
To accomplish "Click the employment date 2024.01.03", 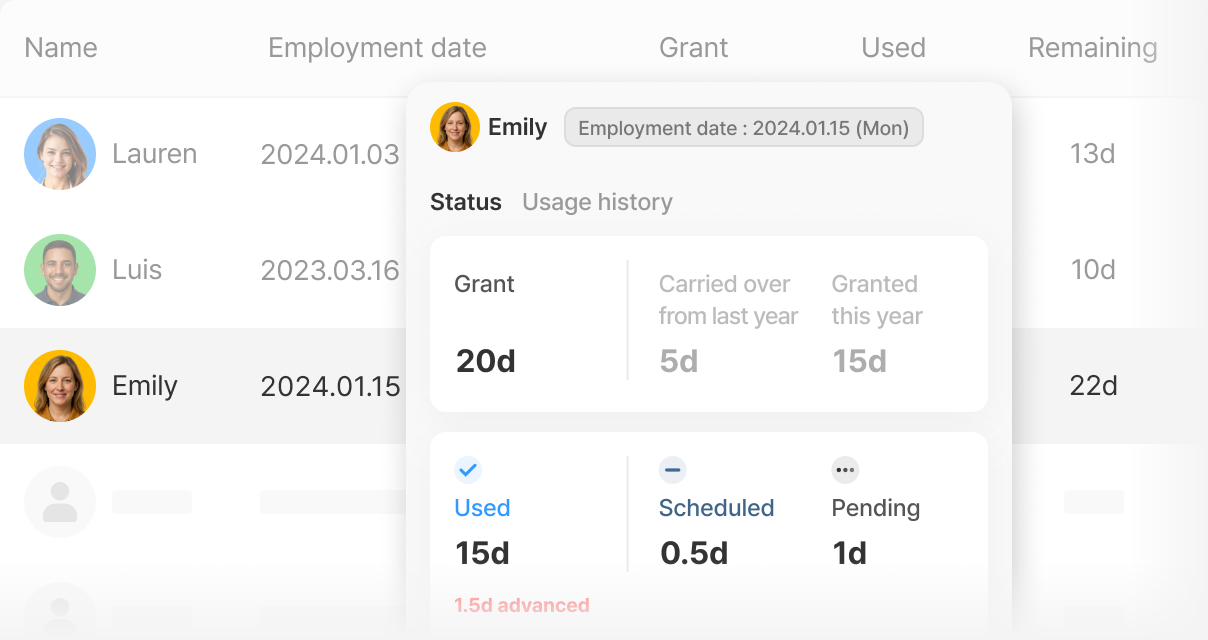I will coord(330,154).
